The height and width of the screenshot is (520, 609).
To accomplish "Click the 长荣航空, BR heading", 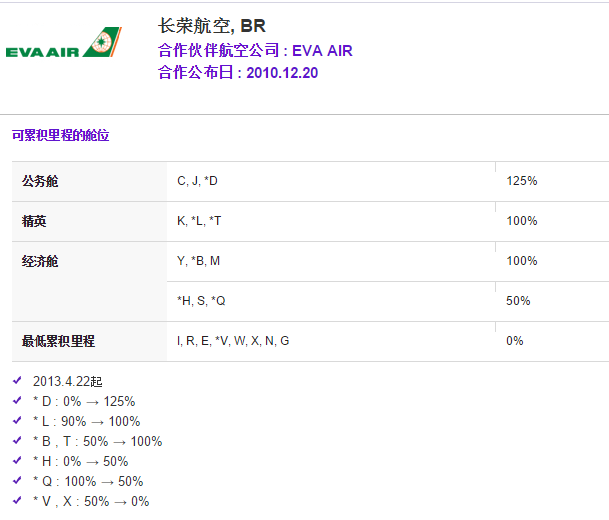I will pyautogui.click(x=212, y=26).
